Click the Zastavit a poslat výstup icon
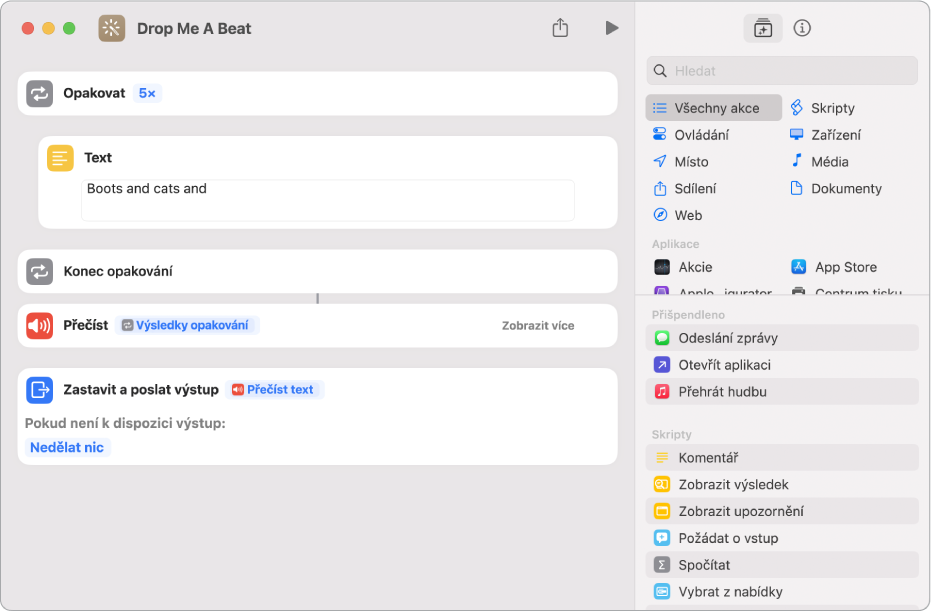This screenshot has width=931, height=612. coord(40,390)
